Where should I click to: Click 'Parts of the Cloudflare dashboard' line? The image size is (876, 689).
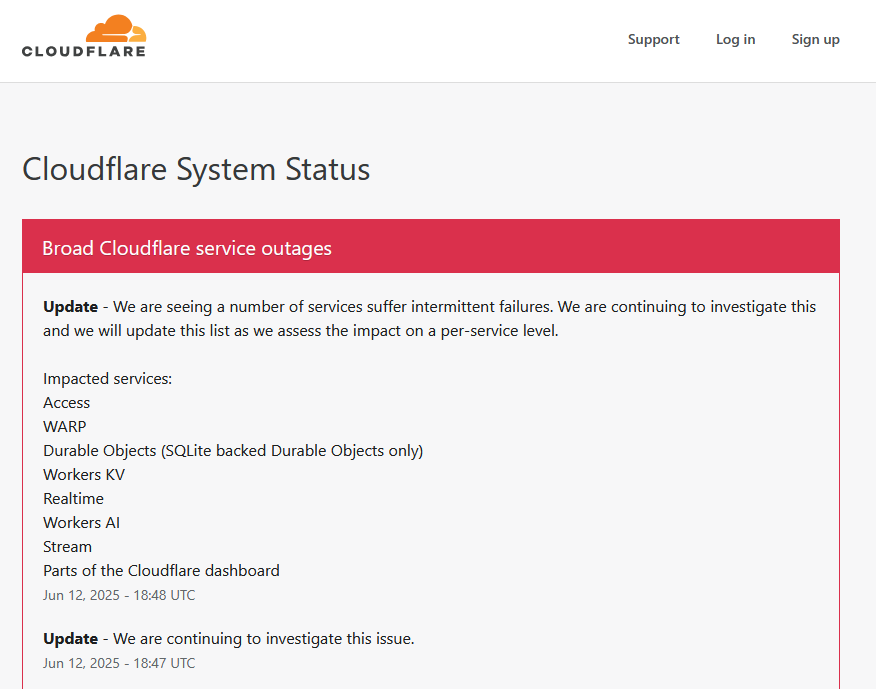click(x=161, y=571)
